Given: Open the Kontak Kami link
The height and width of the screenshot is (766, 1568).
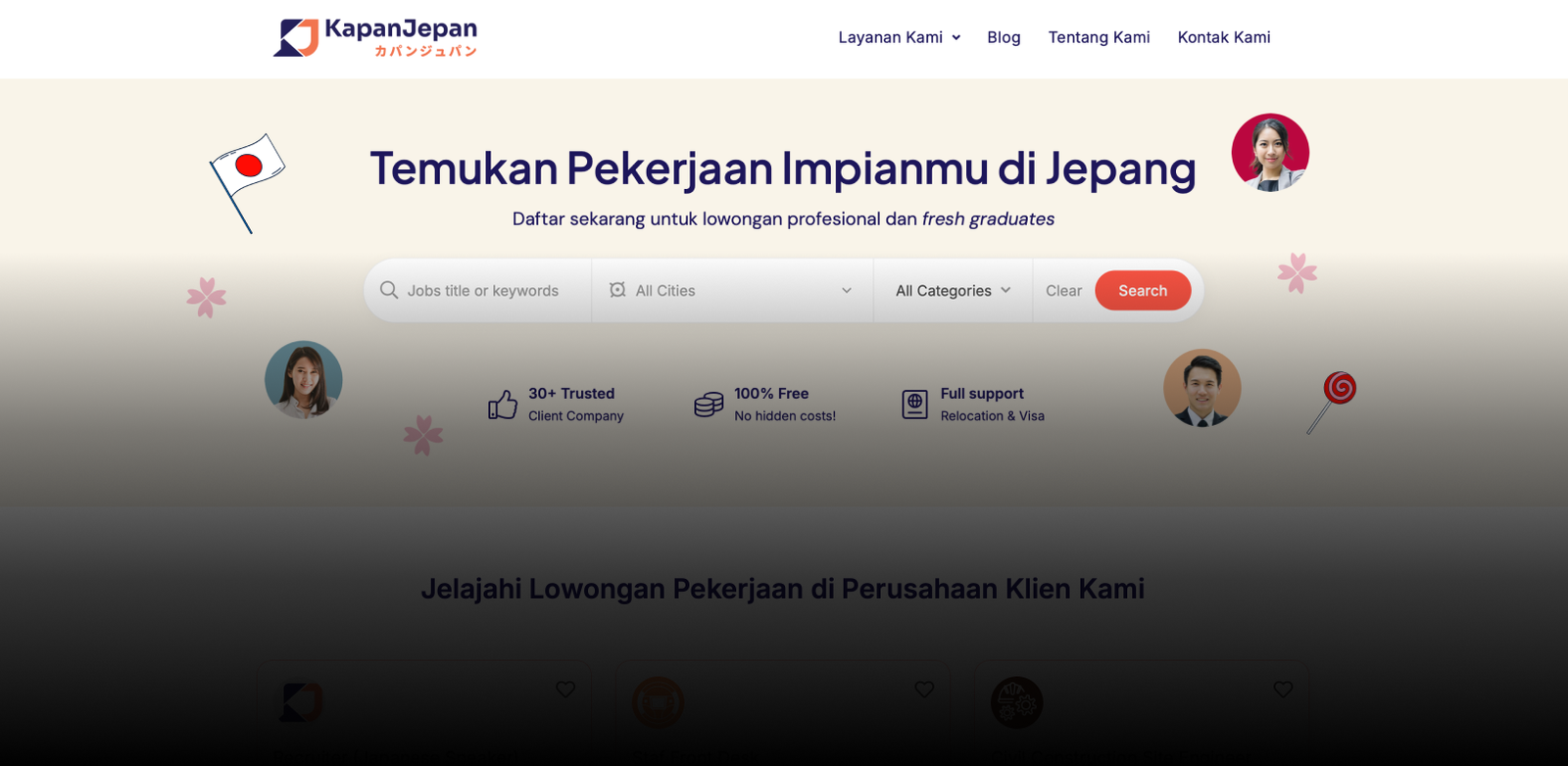Looking at the screenshot, I should click(1224, 37).
